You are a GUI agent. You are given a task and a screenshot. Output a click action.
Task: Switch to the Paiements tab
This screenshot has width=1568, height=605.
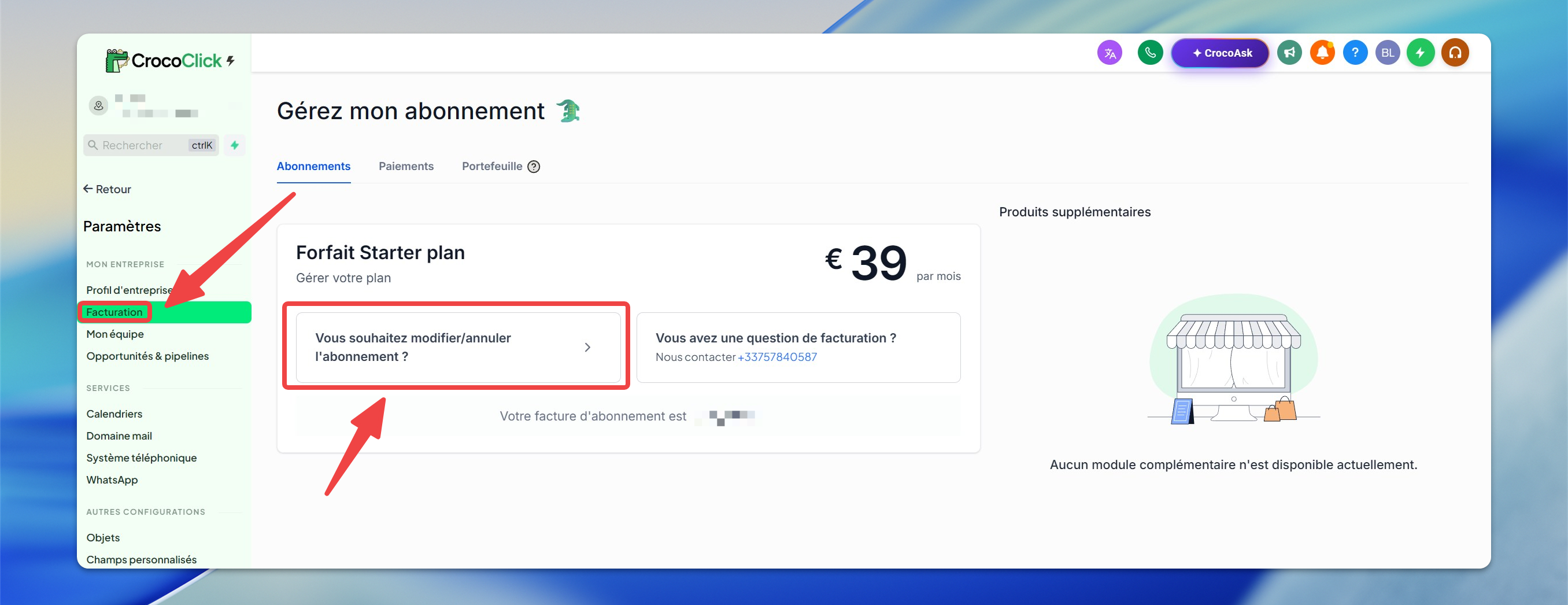(406, 166)
